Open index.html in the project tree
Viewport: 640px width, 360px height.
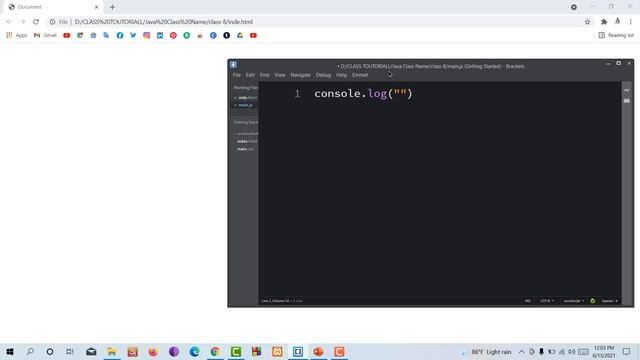[x=247, y=141]
